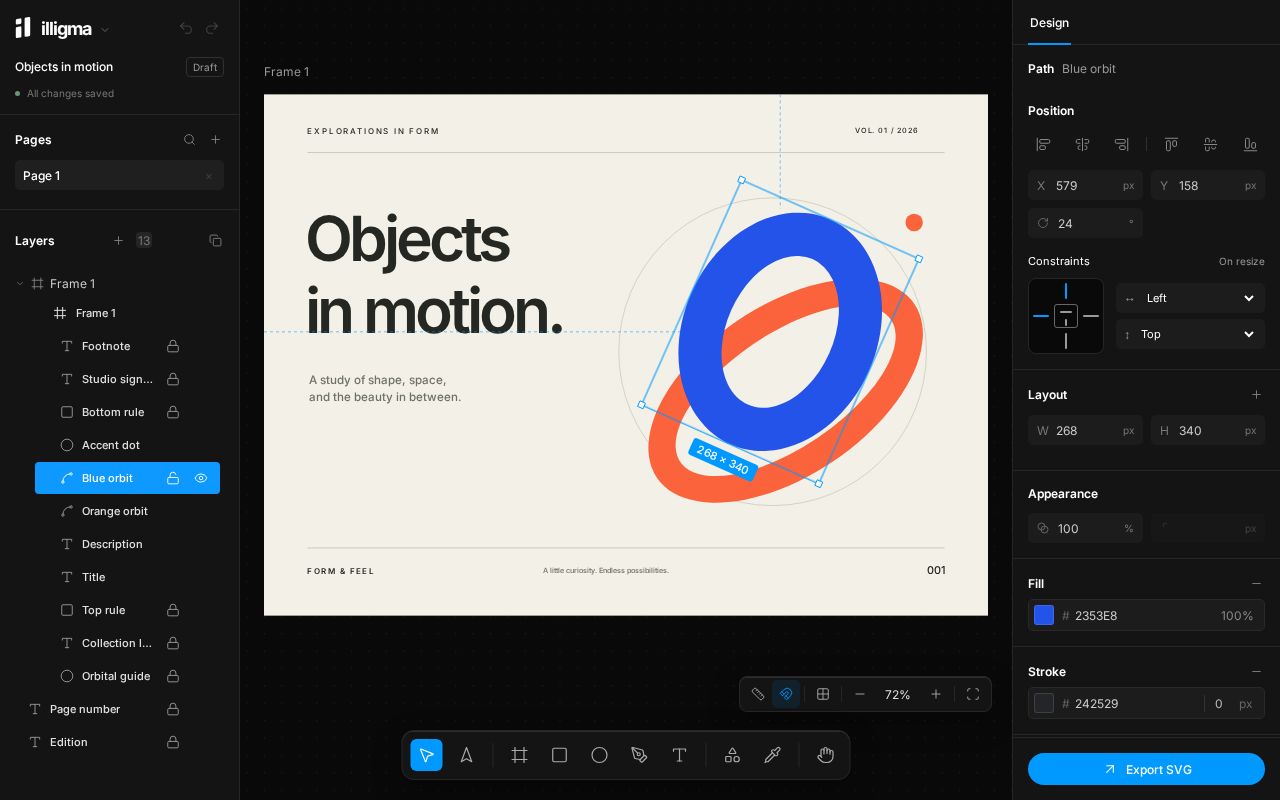Open vertical constraint dropdown showing Top
The image size is (1280, 800).
click(x=1190, y=334)
